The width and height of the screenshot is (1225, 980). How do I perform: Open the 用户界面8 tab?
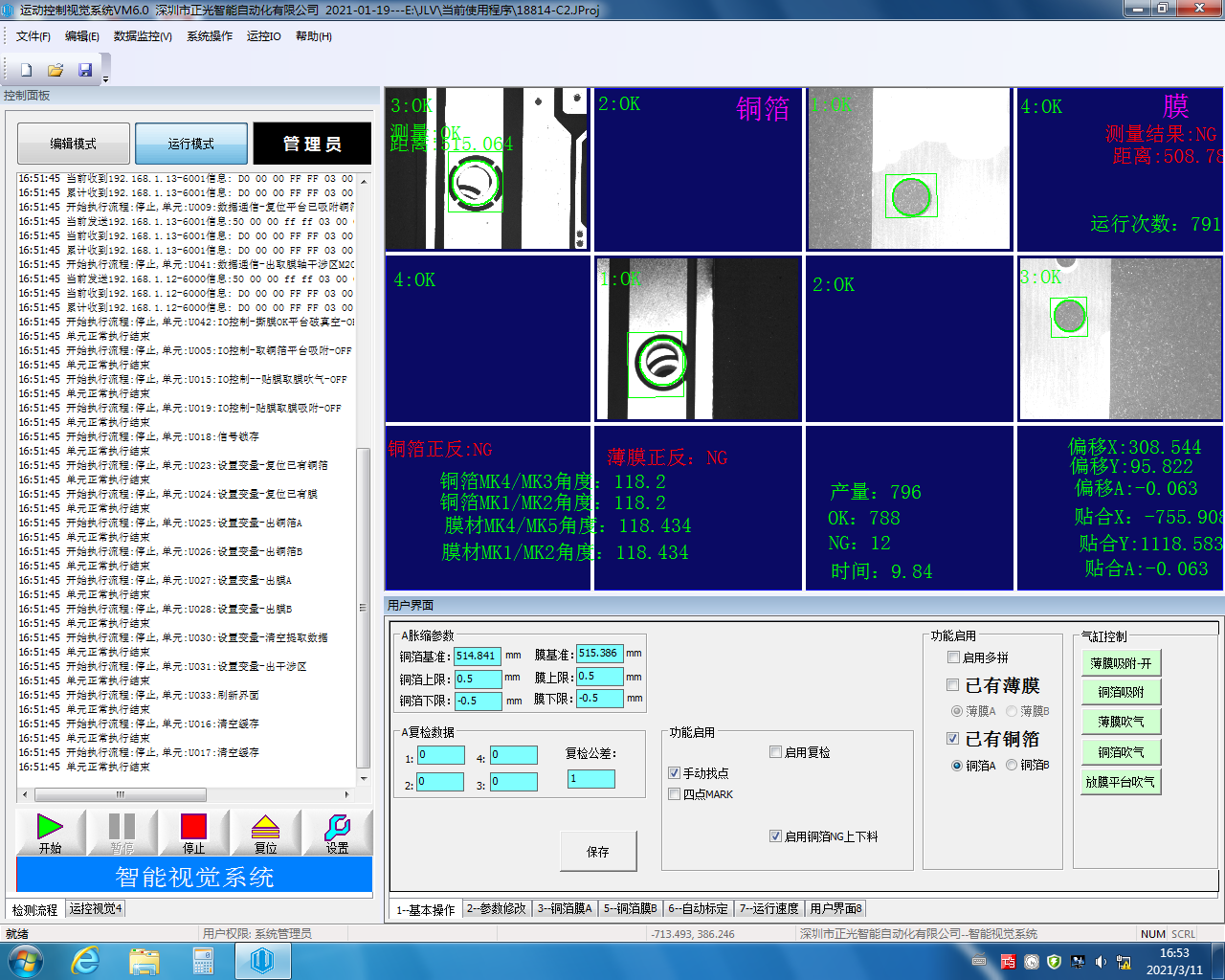[x=835, y=908]
